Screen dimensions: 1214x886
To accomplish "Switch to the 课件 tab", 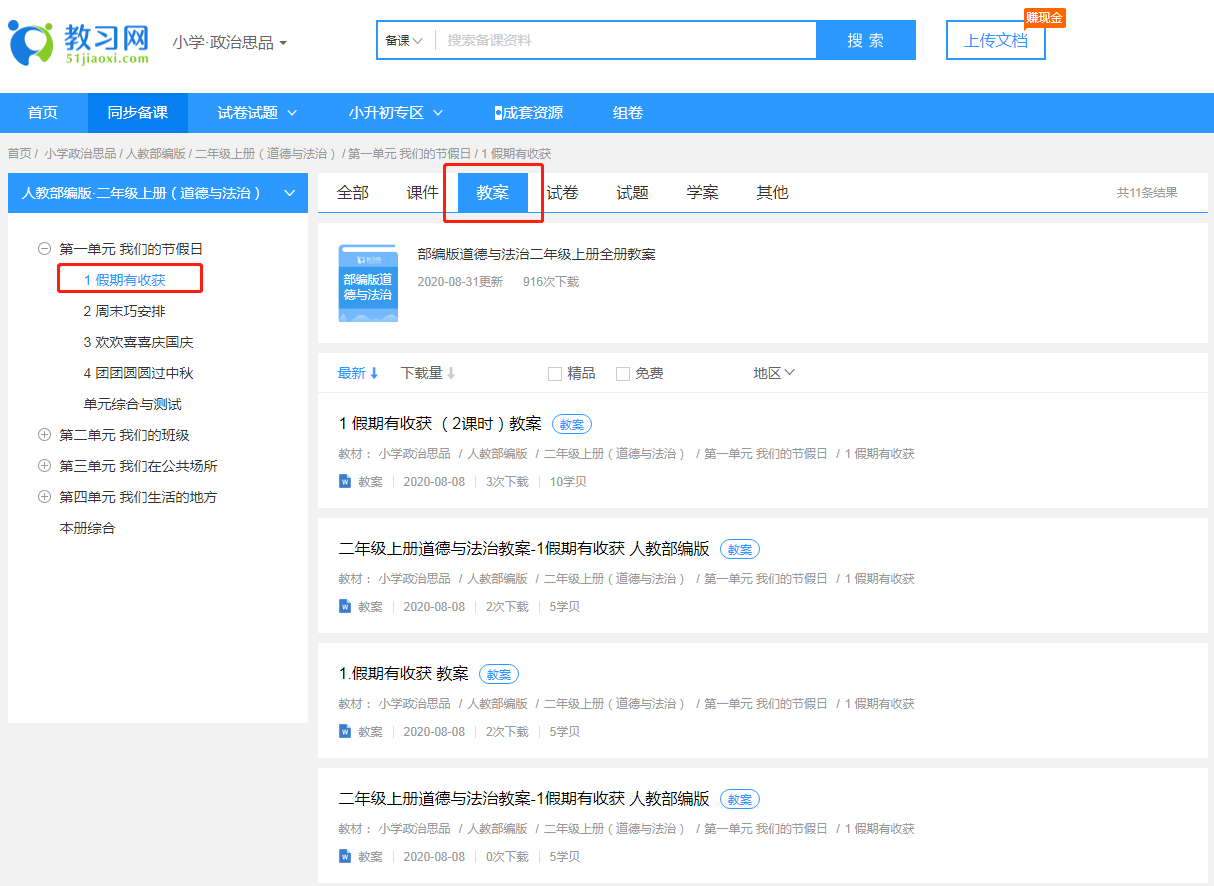I will [x=423, y=193].
